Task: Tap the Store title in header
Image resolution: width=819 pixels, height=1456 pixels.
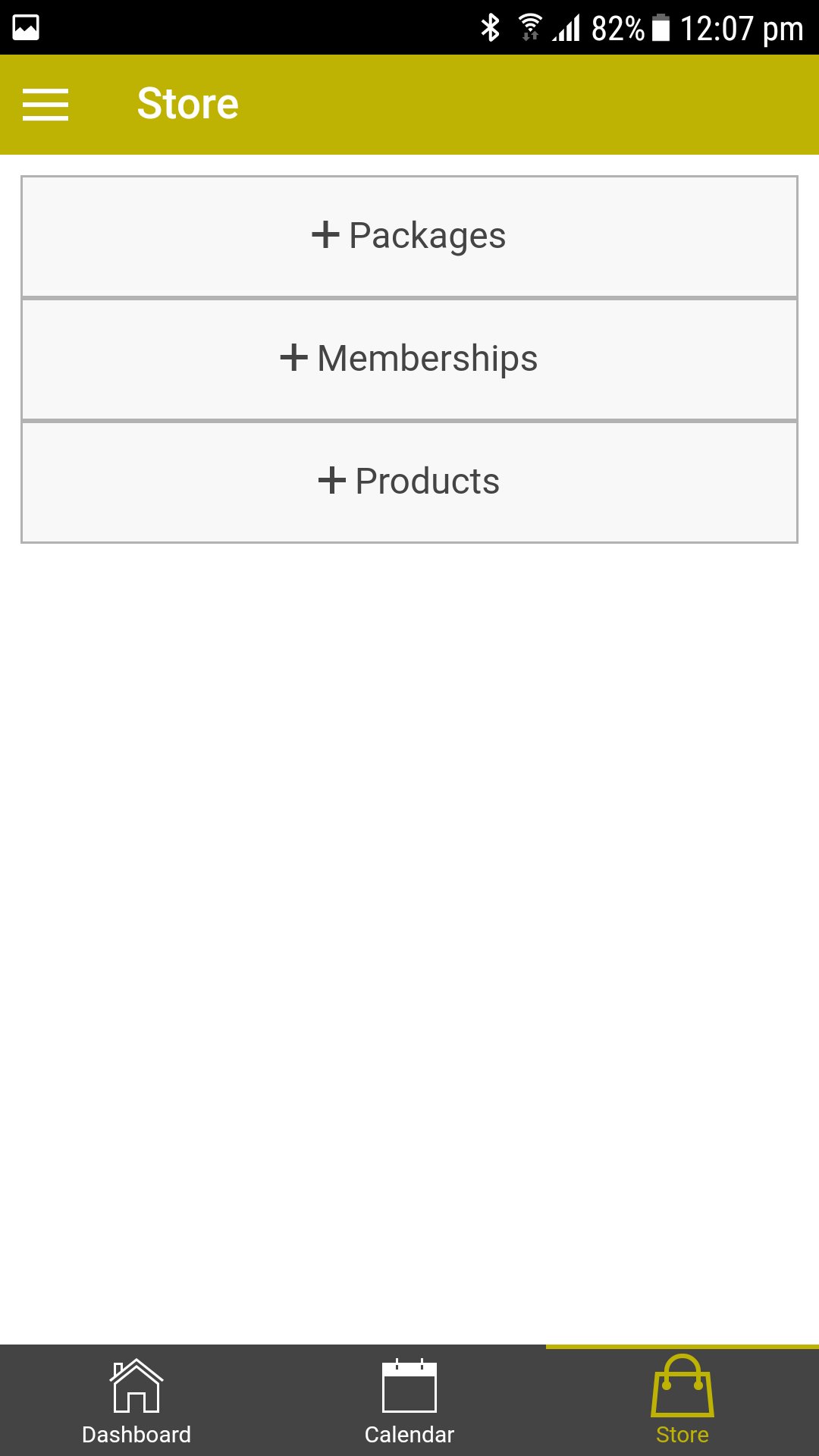Action: click(x=187, y=104)
